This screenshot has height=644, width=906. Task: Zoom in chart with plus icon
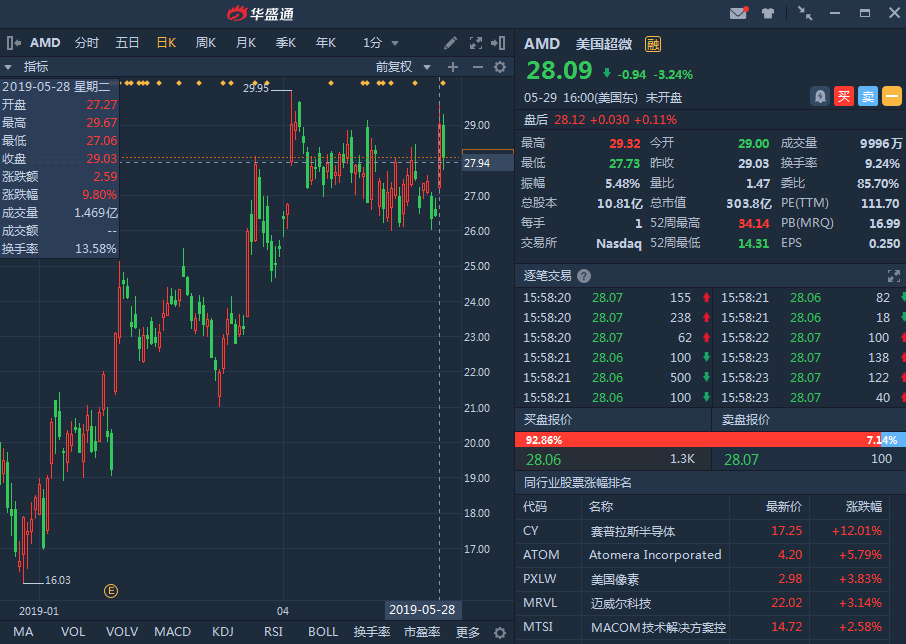452,67
